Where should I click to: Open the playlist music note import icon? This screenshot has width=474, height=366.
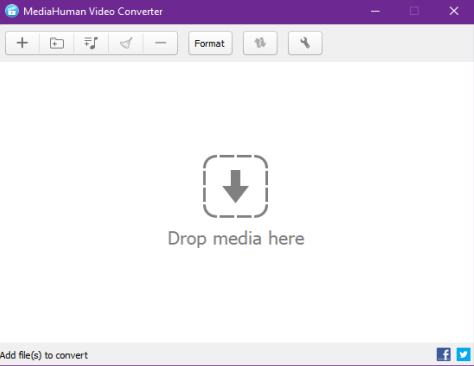91,43
